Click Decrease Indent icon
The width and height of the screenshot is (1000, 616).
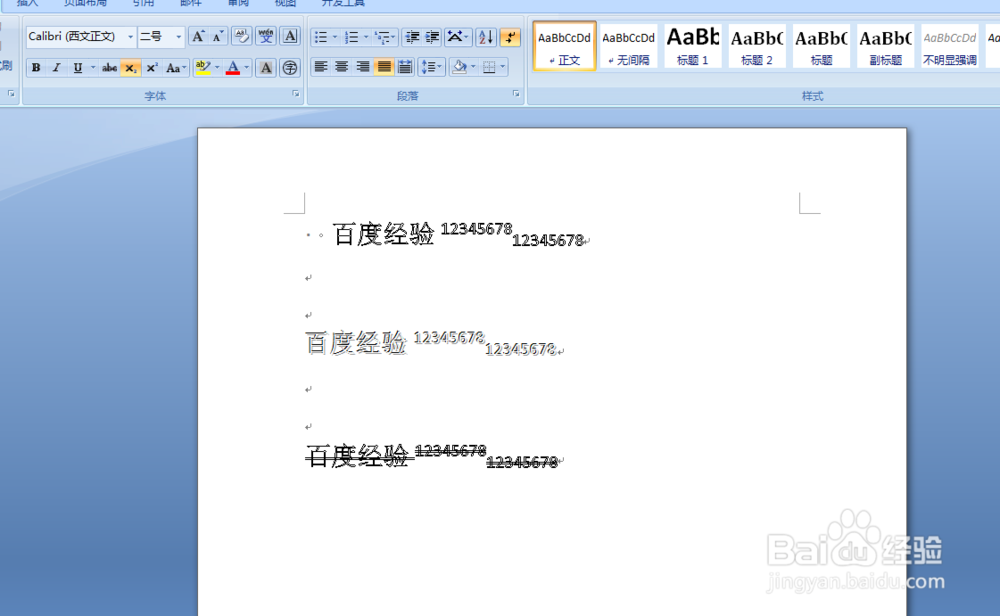coord(412,37)
